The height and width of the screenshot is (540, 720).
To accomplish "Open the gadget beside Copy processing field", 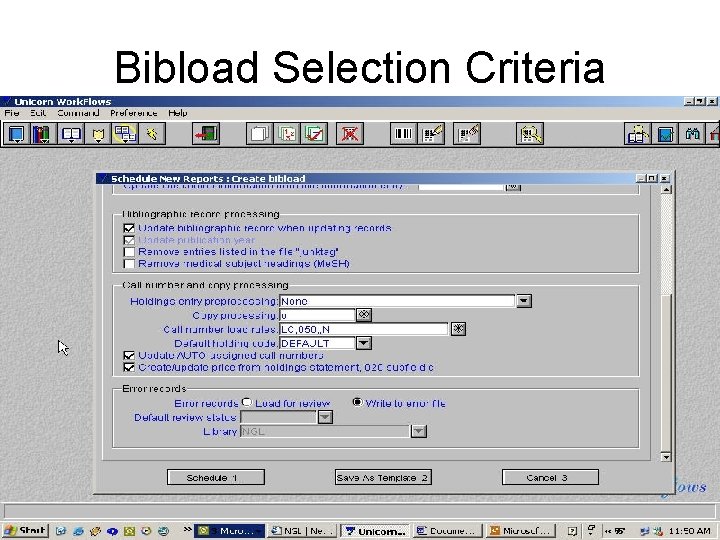I will coord(364,315).
